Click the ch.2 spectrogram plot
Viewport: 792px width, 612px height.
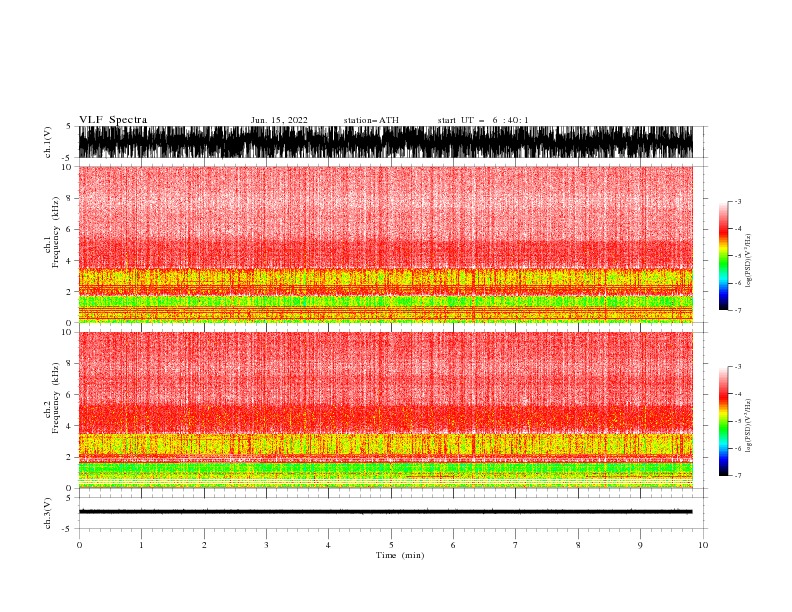(x=385, y=410)
